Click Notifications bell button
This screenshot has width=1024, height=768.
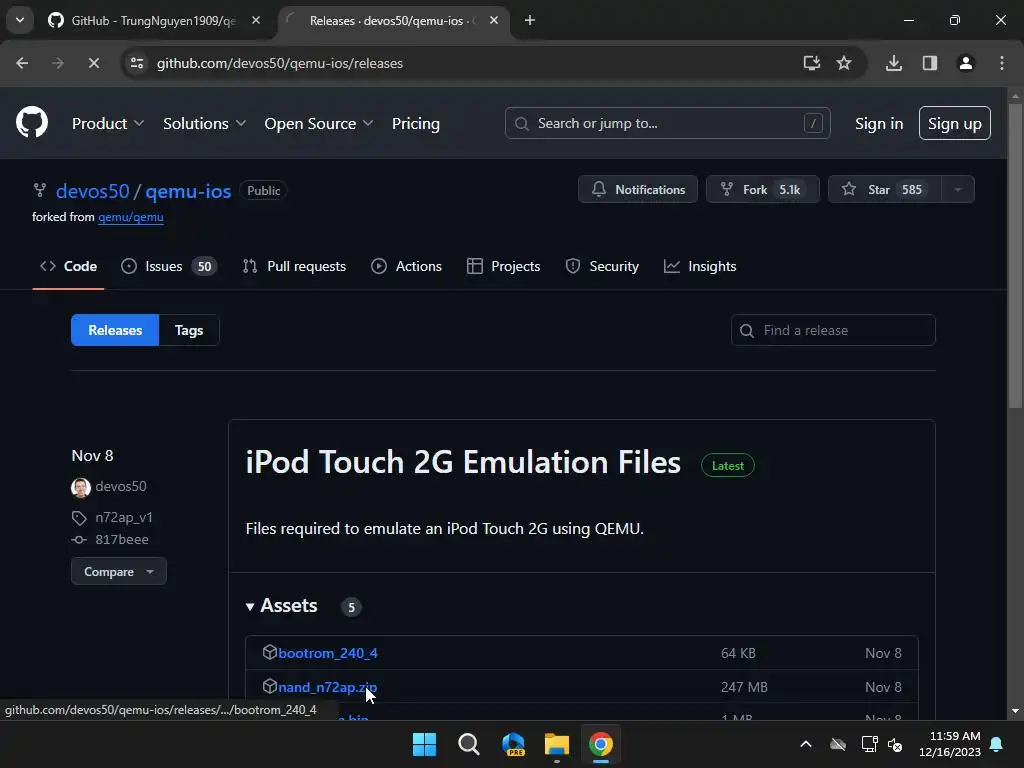pyautogui.click(x=637, y=189)
